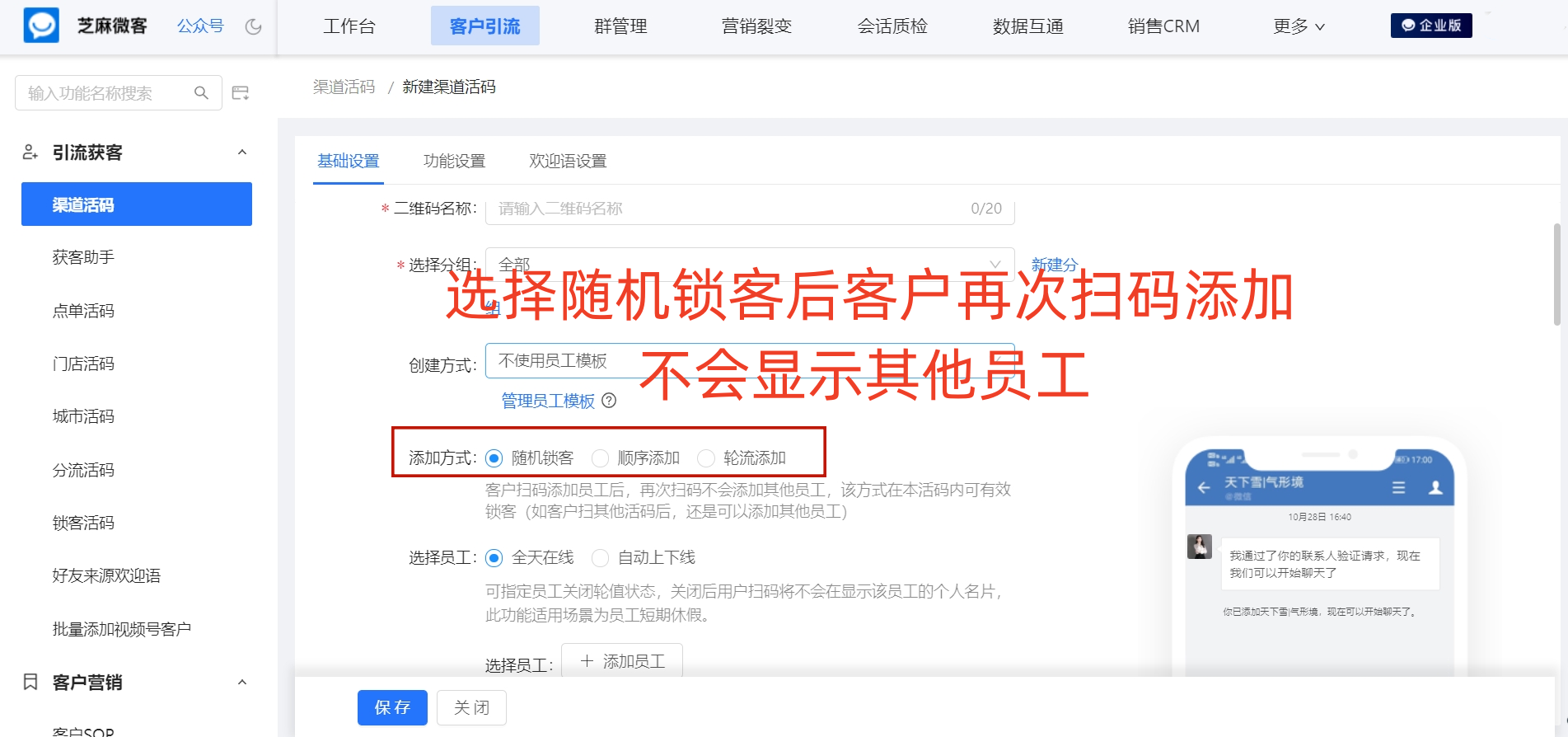Click the 新建分组 link
Viewport: 1568px width, 737px height.
click(1055, 265)
